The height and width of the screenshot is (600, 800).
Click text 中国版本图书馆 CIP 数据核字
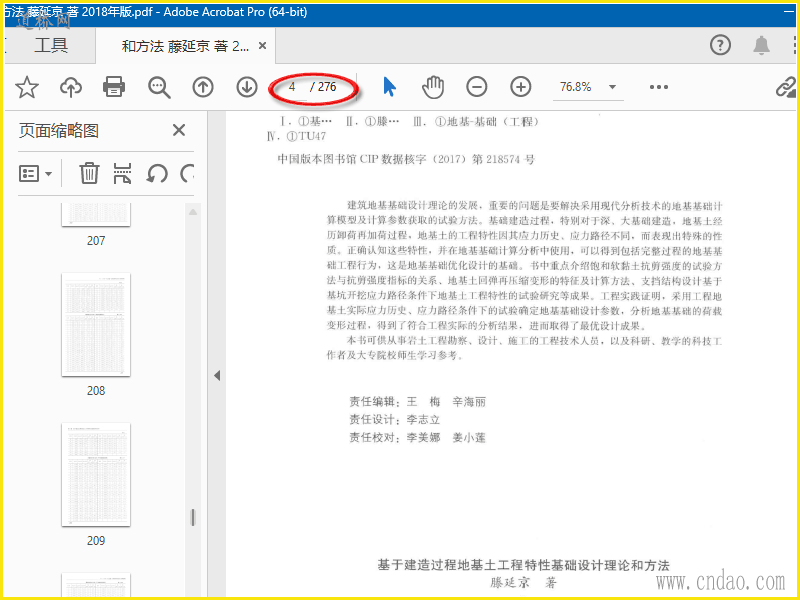pos(352,159)
